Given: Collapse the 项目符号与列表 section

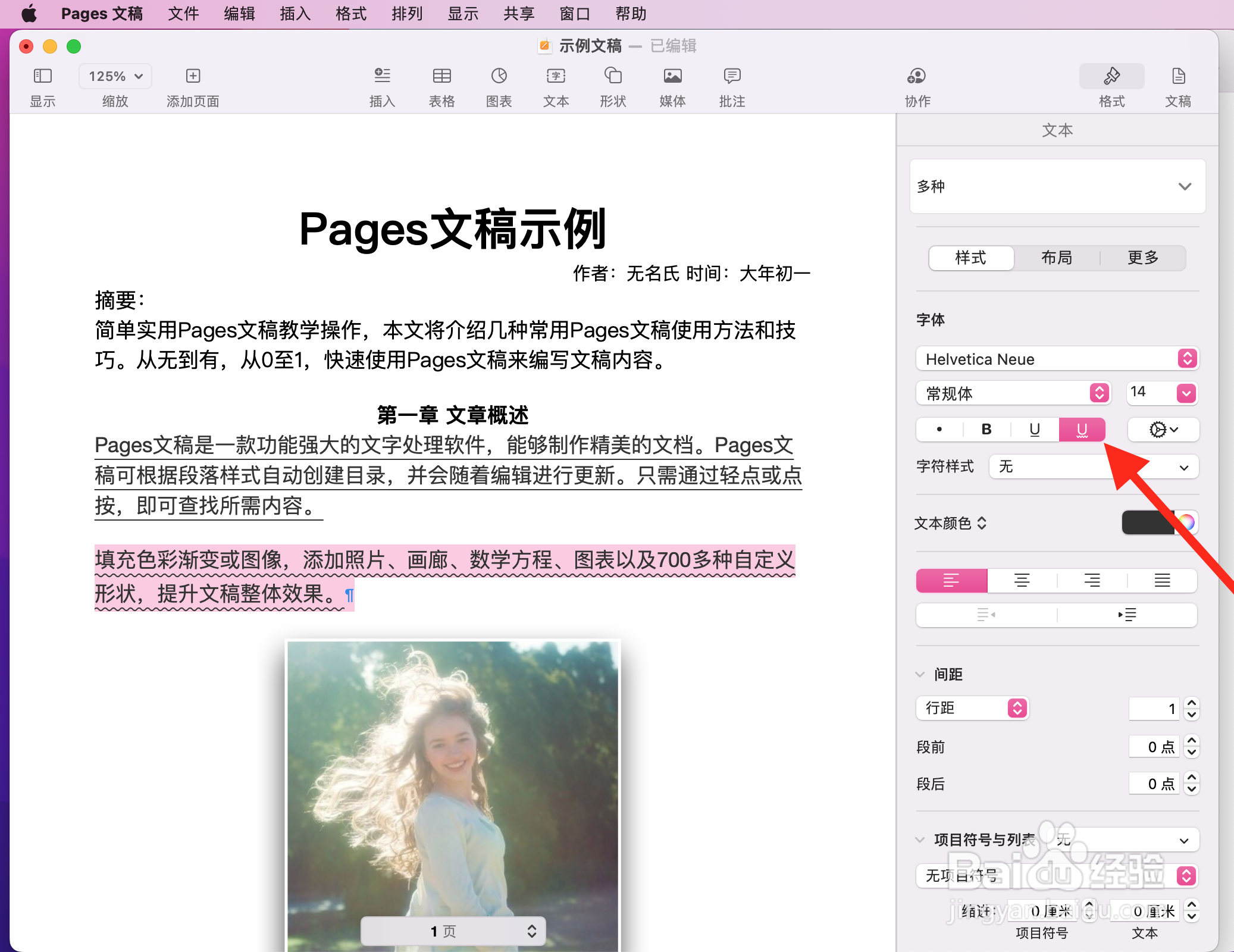Looking at the screenshot, I should pyautogui.click(x=920, y=840).
